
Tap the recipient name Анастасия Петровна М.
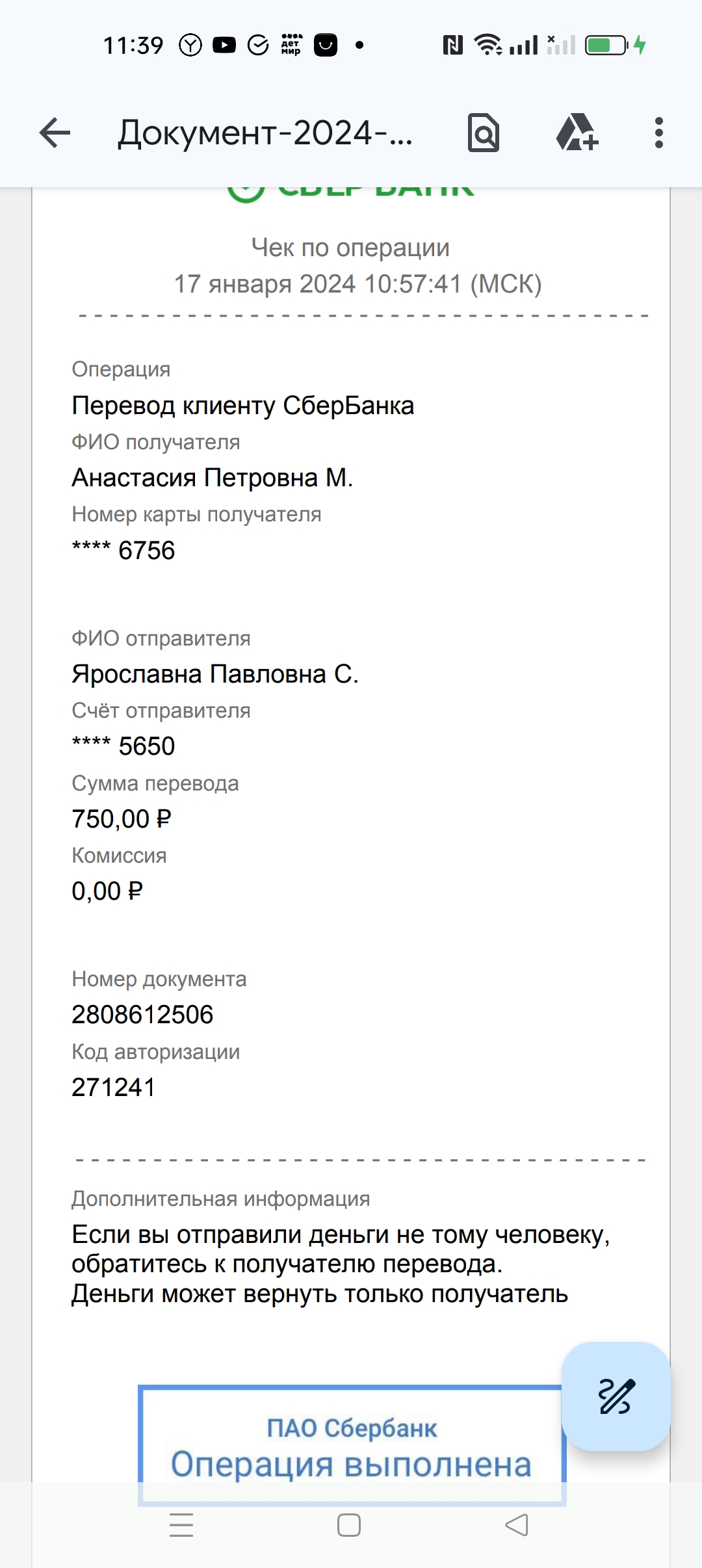(x=213, y=478)
